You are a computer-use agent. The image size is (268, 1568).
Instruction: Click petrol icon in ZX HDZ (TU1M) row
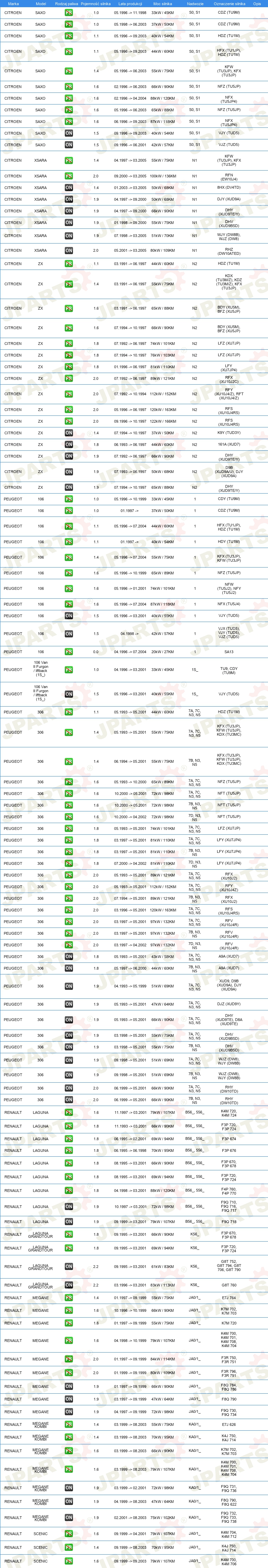pyautogui.click(x=69, y=264)
